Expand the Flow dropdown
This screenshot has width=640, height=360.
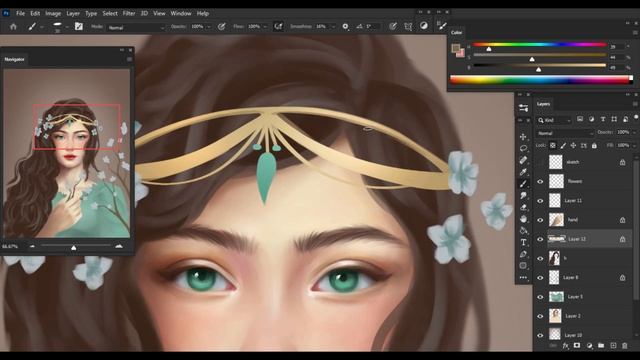click(x=265, y=27)
